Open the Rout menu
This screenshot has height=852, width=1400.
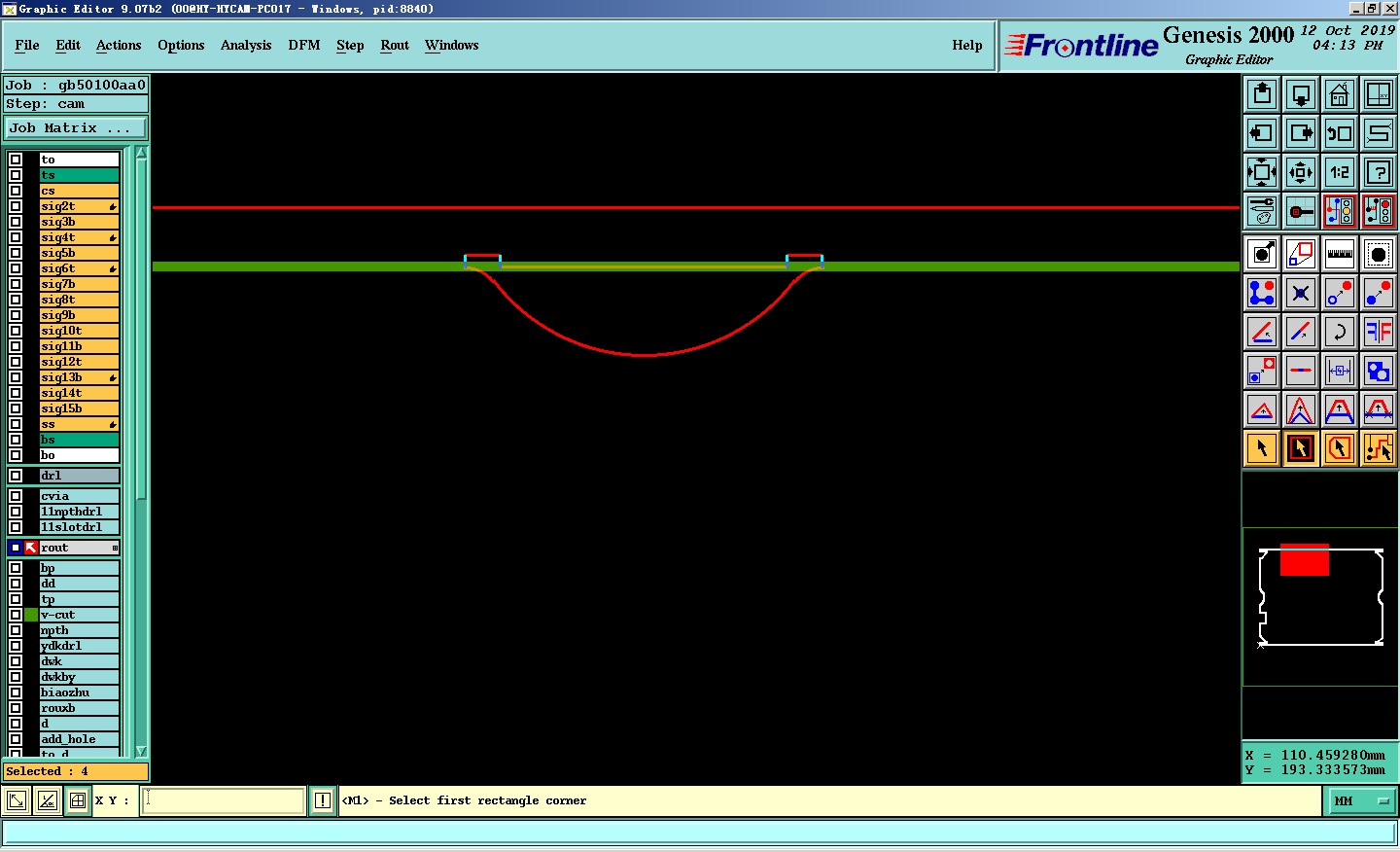pyautogui.click(x=395, y=45)
